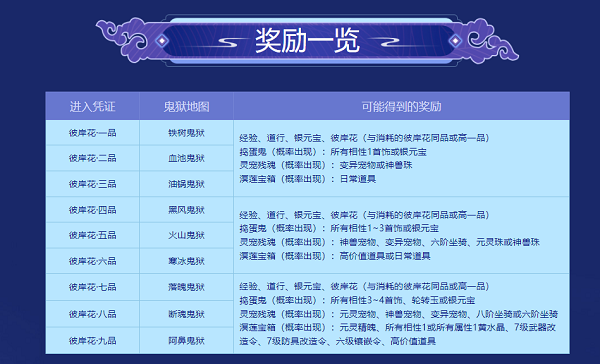Select the 可能得到的奖励 column header
This screenshot has height=364, width=600.
coord(401,106)
